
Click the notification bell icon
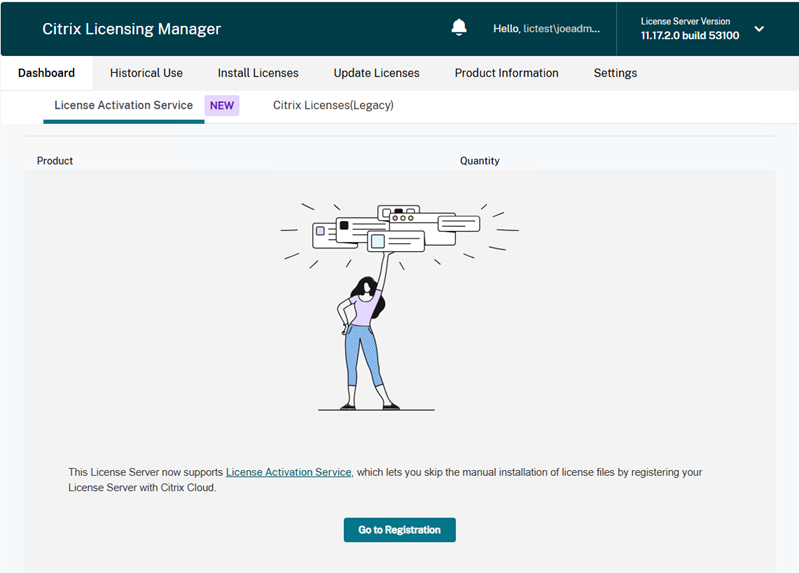click(459, 28)
